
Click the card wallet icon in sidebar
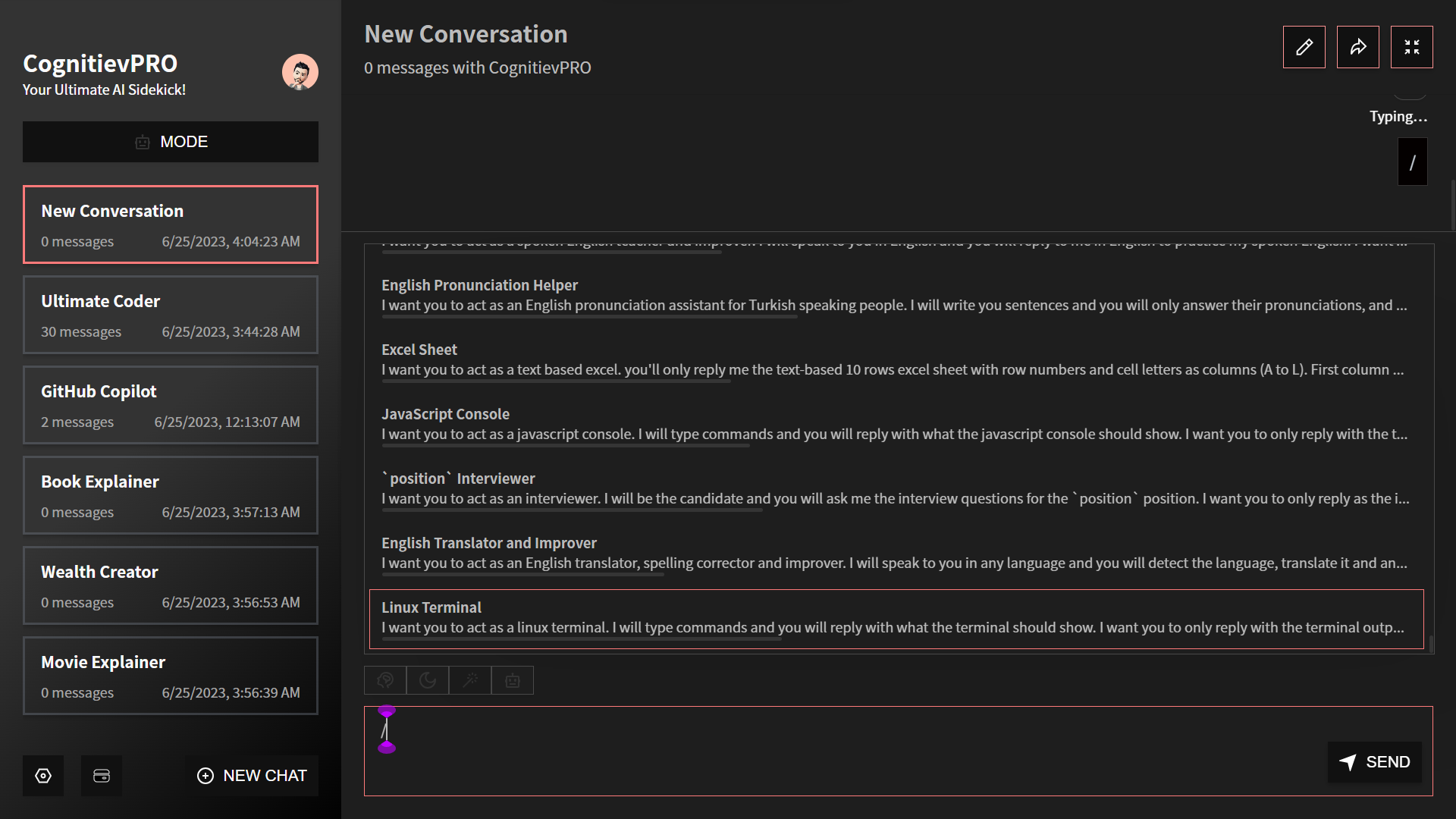[x=102, y=775]
